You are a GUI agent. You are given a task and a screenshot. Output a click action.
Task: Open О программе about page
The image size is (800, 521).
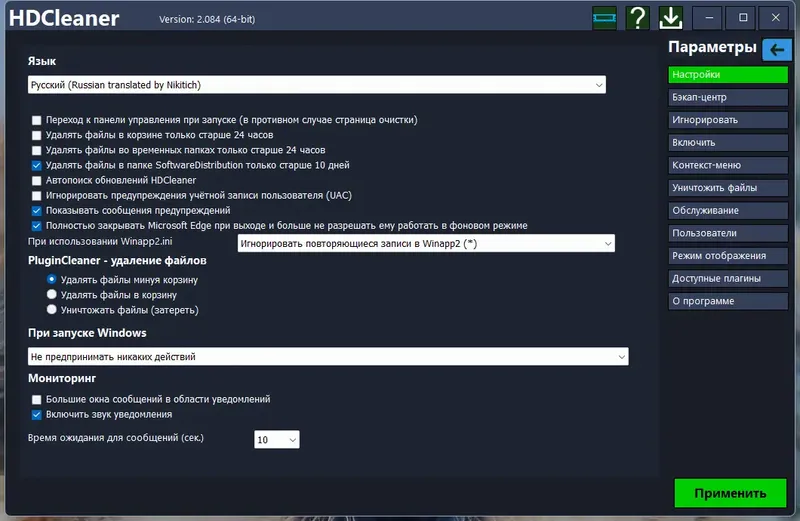(728, 301)
